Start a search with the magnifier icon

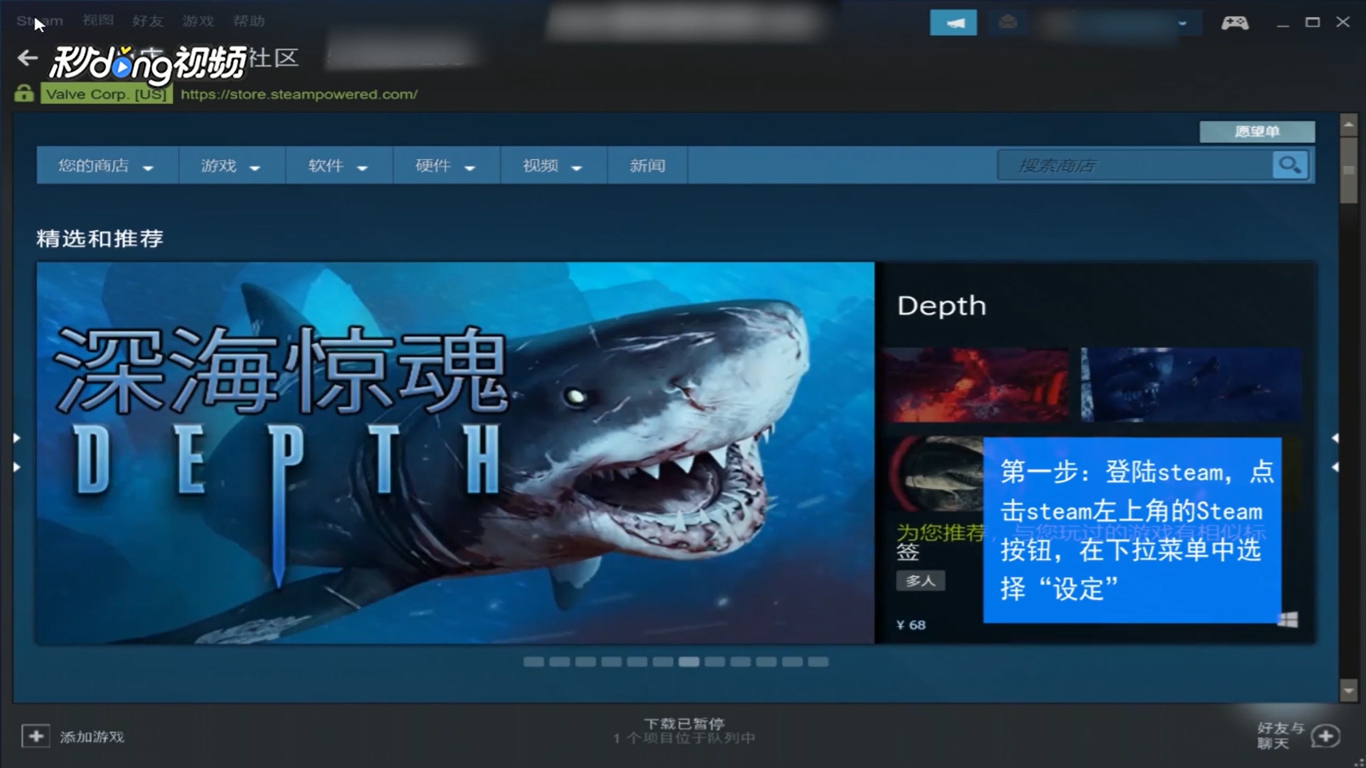coord(1289,165)
